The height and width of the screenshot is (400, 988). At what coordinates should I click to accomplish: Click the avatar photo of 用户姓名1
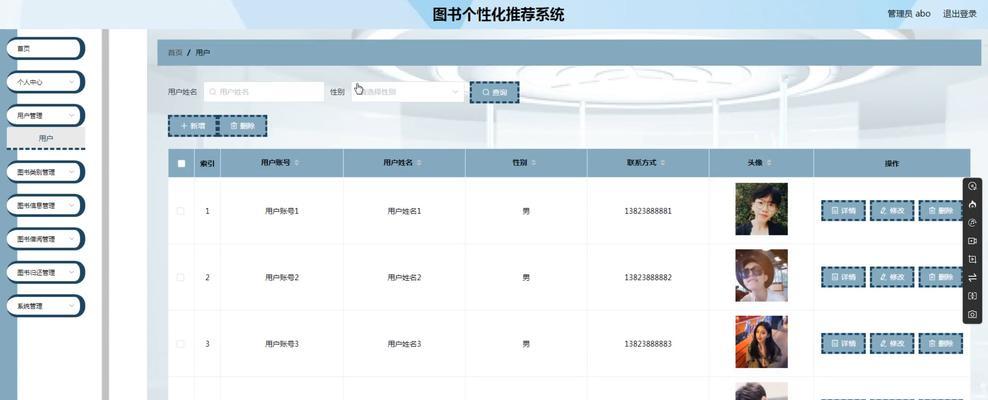tap(761, 209)
